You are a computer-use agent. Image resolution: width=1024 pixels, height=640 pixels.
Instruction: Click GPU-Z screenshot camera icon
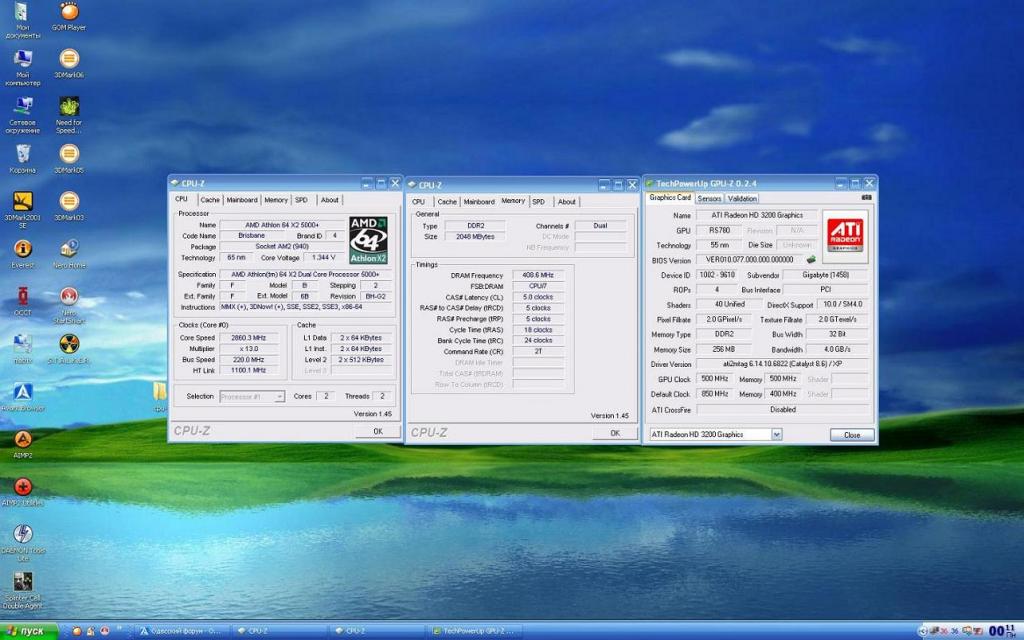click(x=867, y=197)
